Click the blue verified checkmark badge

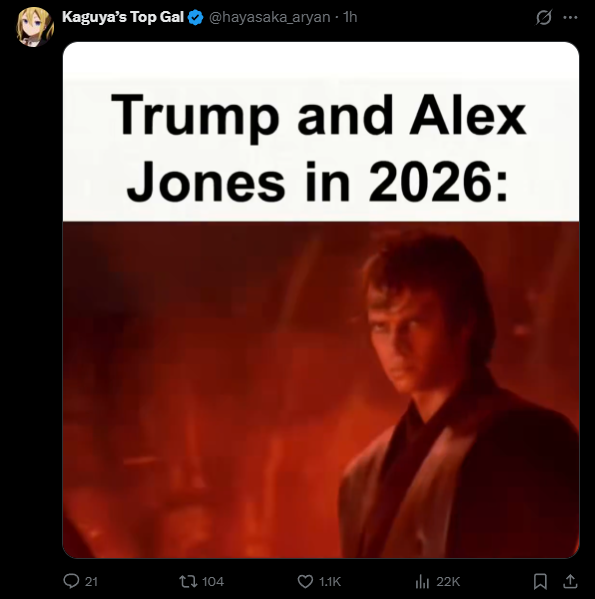pyautogui.click(x=196, y=18)
